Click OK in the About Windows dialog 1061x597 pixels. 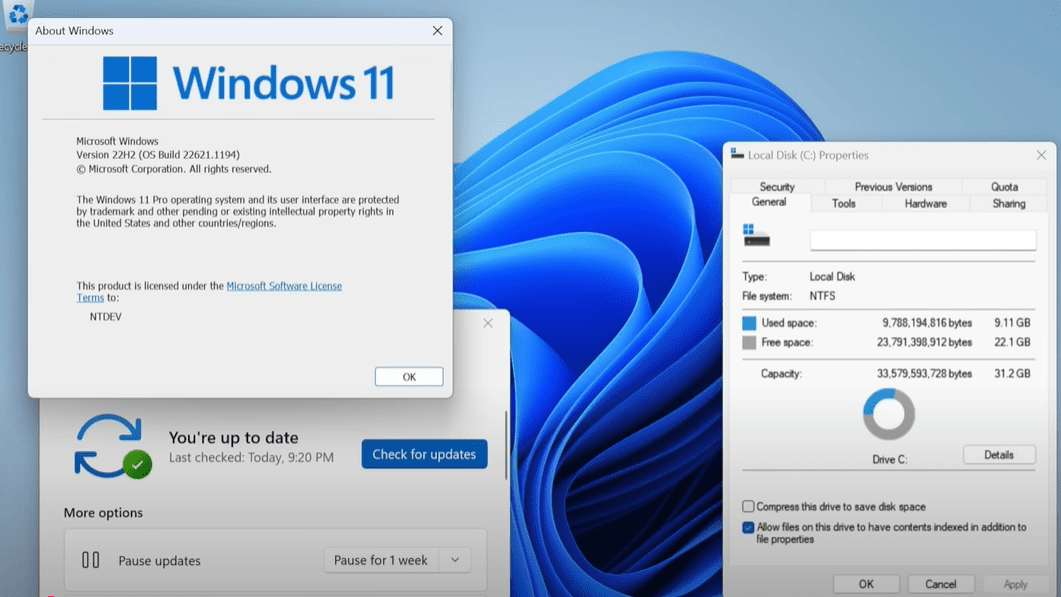tap(408, 376)
